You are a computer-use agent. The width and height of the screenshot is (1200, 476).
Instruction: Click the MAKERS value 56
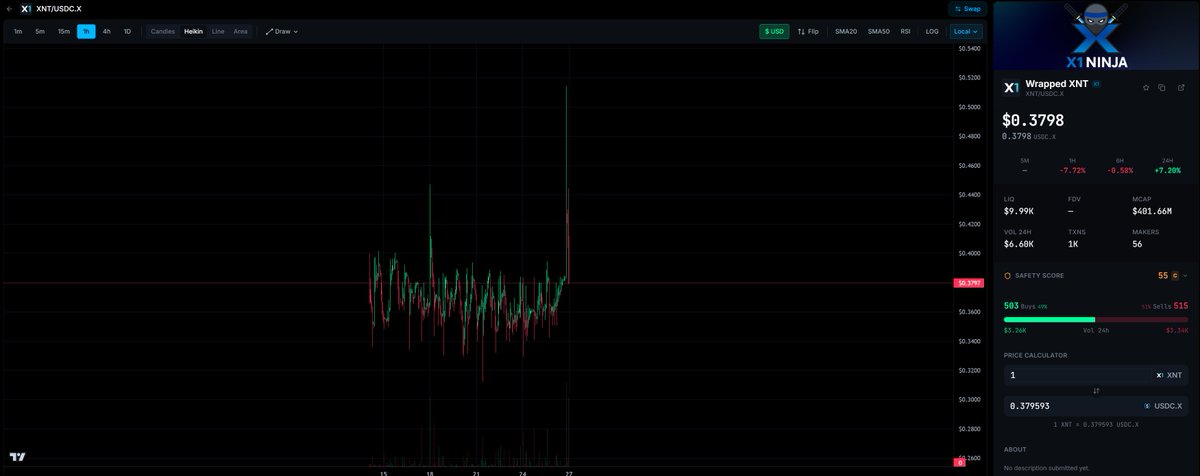click(1137, 244)
